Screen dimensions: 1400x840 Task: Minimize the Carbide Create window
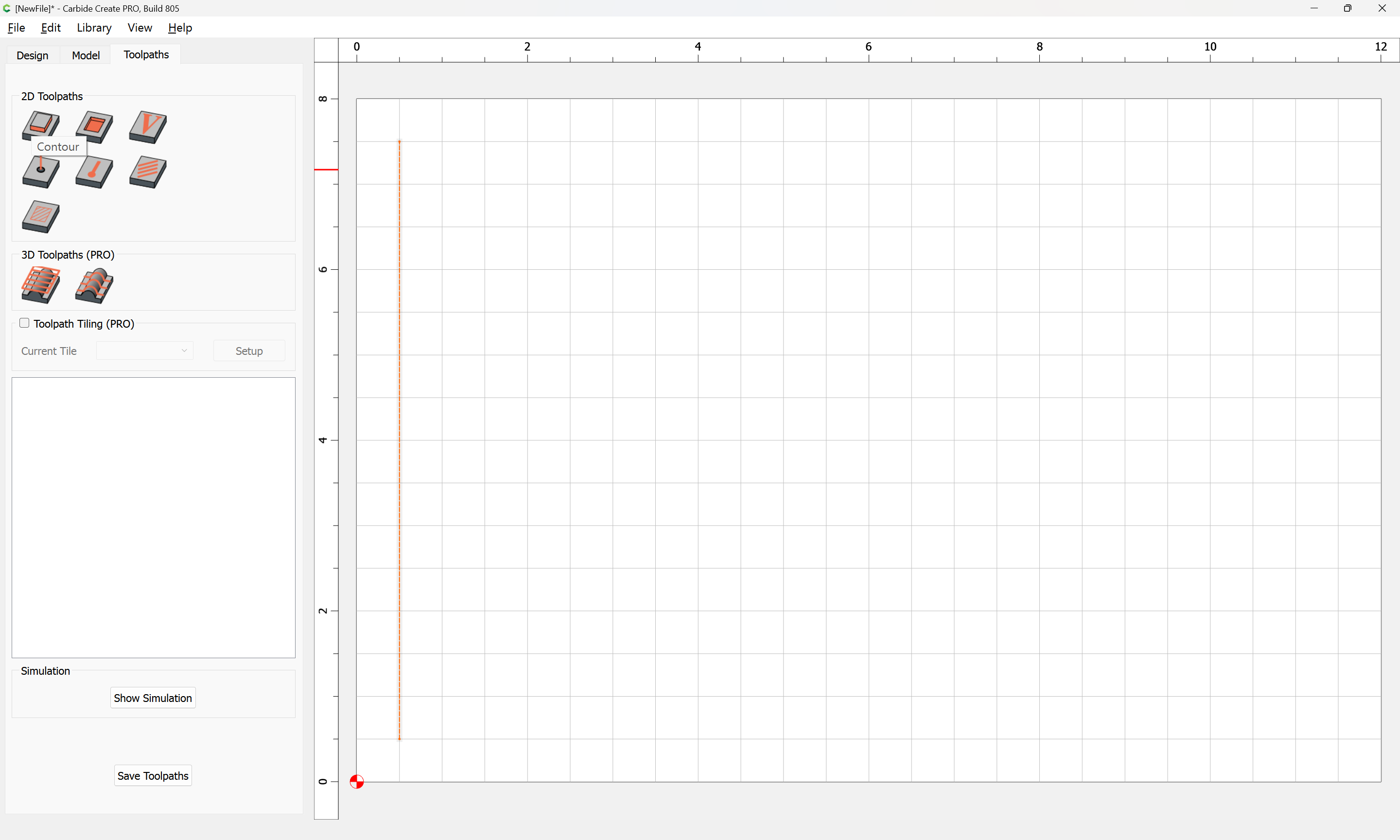pyautogui.click(x=1314, y=8)
